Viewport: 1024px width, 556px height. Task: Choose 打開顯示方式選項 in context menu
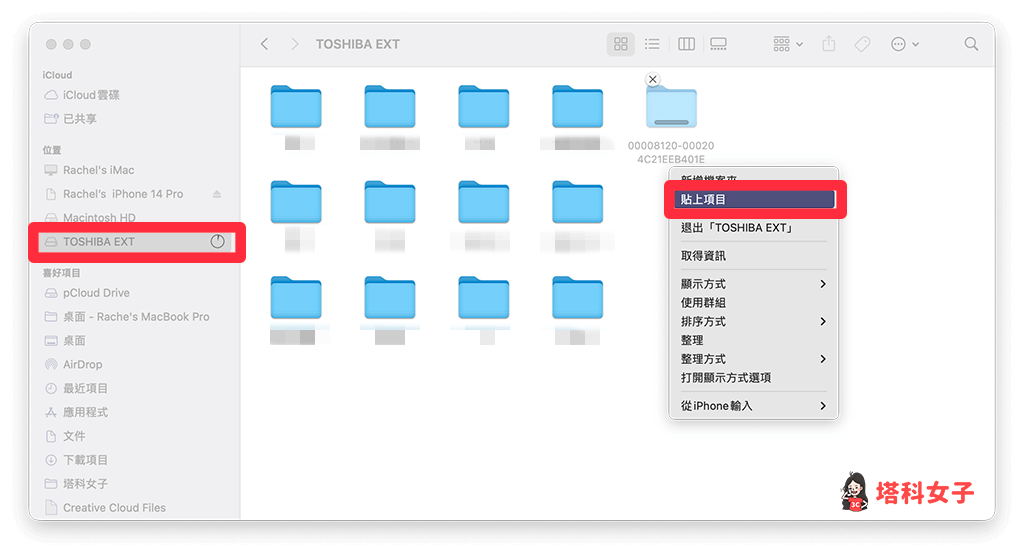click(x=753, y=378)
